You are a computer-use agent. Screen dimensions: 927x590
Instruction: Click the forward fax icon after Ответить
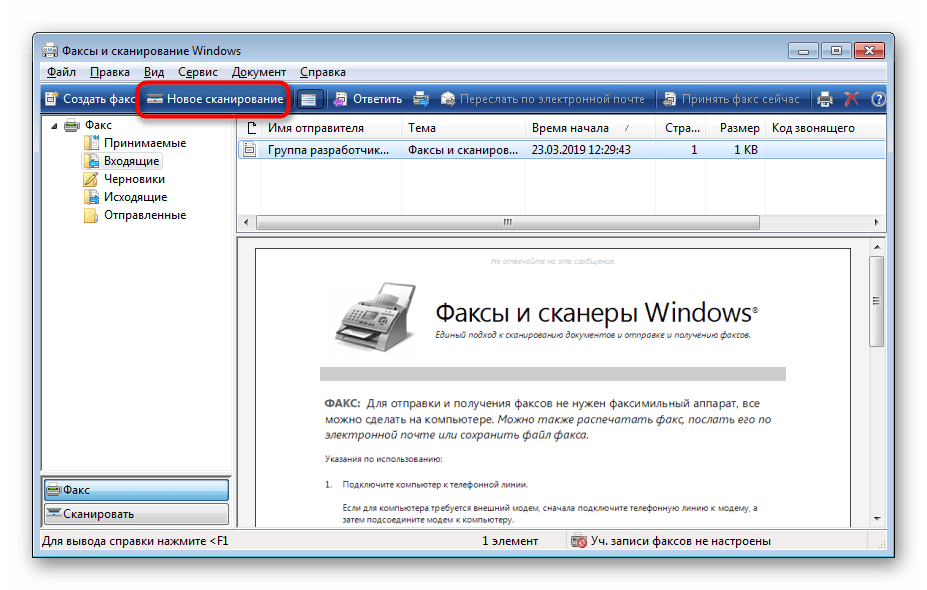tap(420, 99)
